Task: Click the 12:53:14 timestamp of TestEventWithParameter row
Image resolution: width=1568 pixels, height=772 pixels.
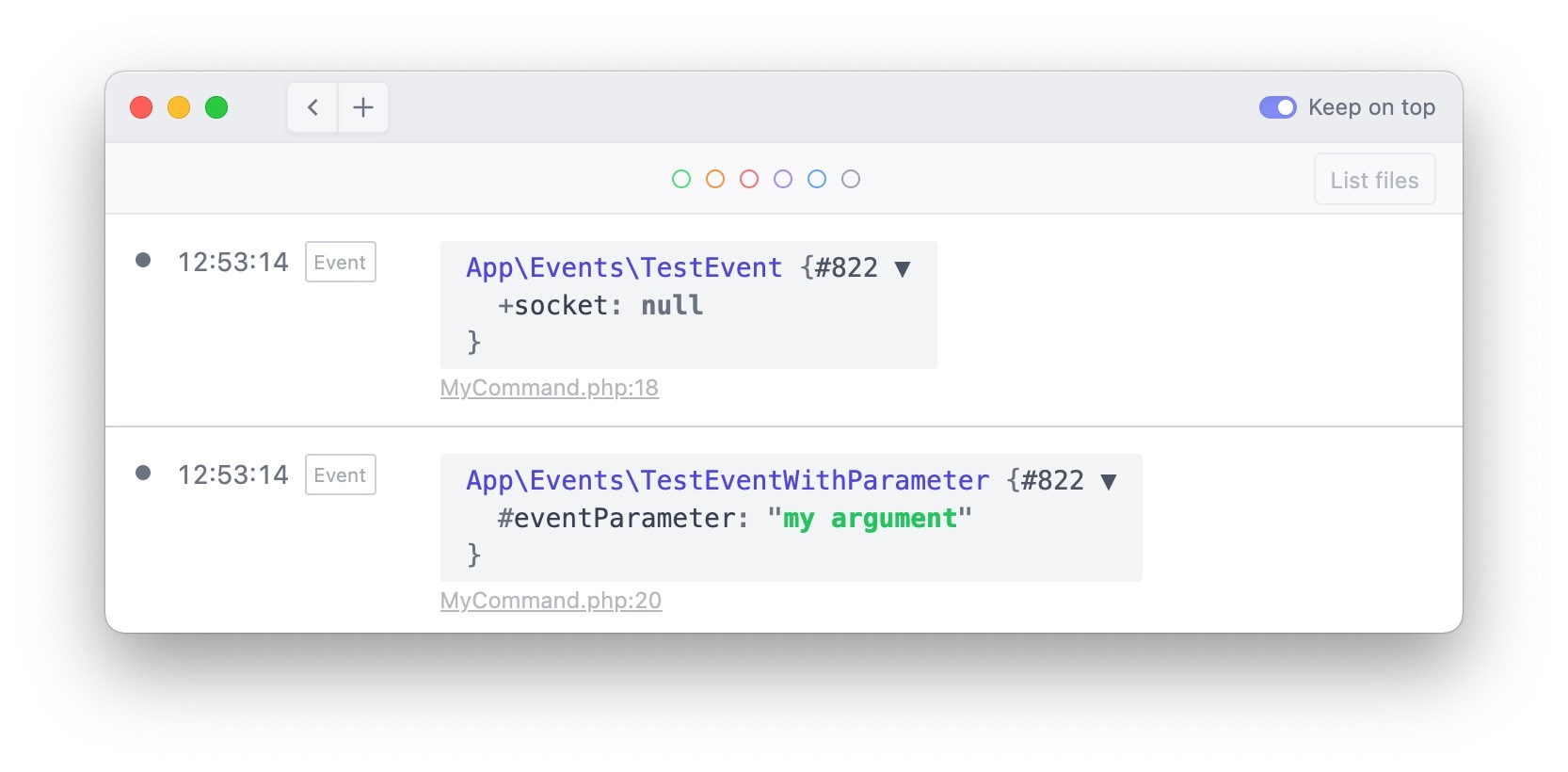Action: pyautogui.click(x=233, y=475)
